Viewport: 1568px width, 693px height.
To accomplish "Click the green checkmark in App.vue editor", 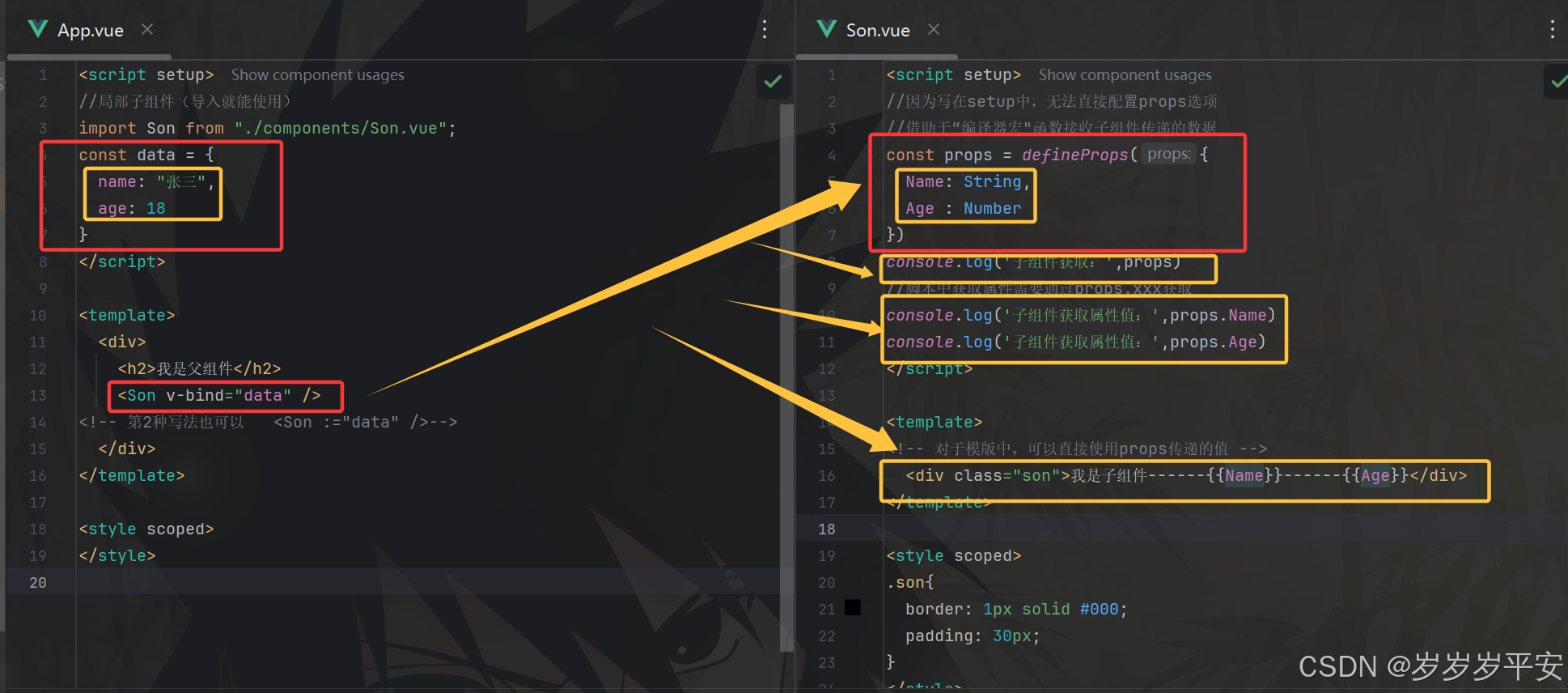I will (773, 81).
